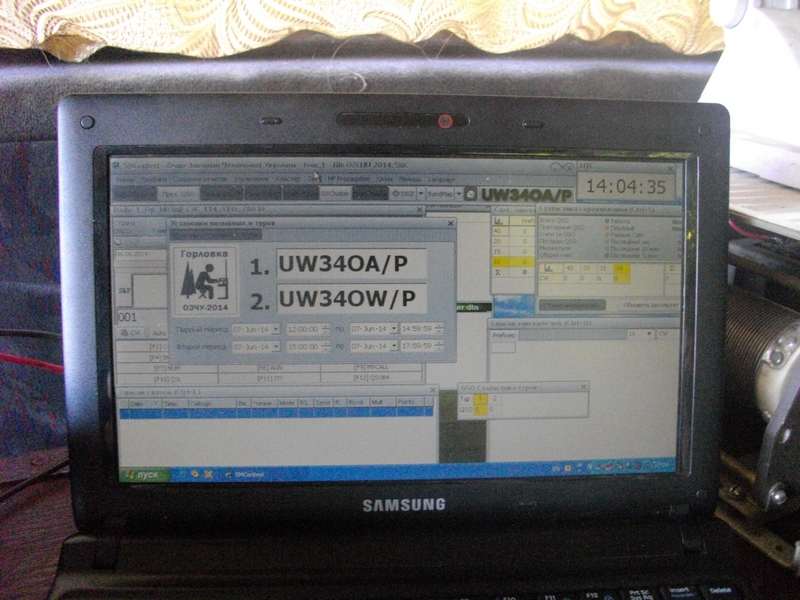
Task: Sort QSO list by Callsign column
Action: pos(212,403)
